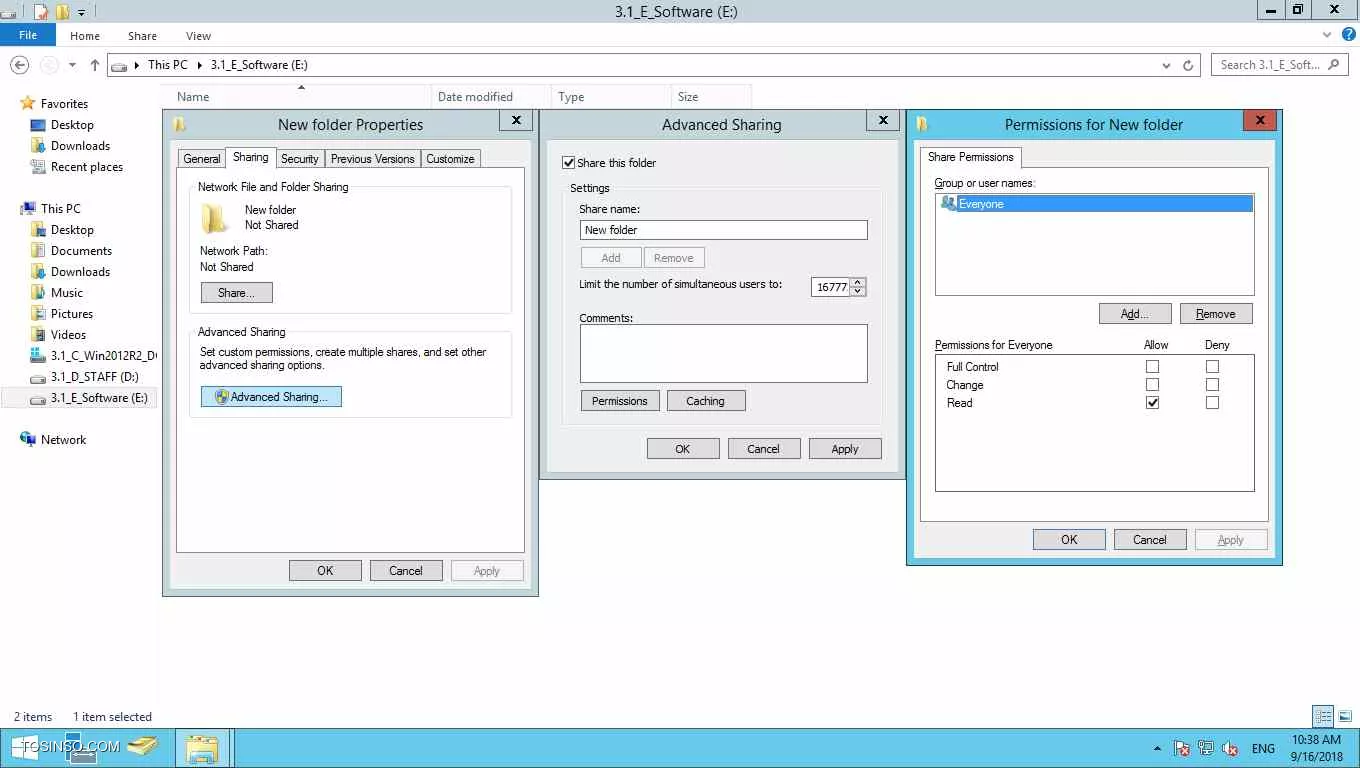Open the Share ribbon tab
Screen dimensions: 1360x768
(142, 36)
